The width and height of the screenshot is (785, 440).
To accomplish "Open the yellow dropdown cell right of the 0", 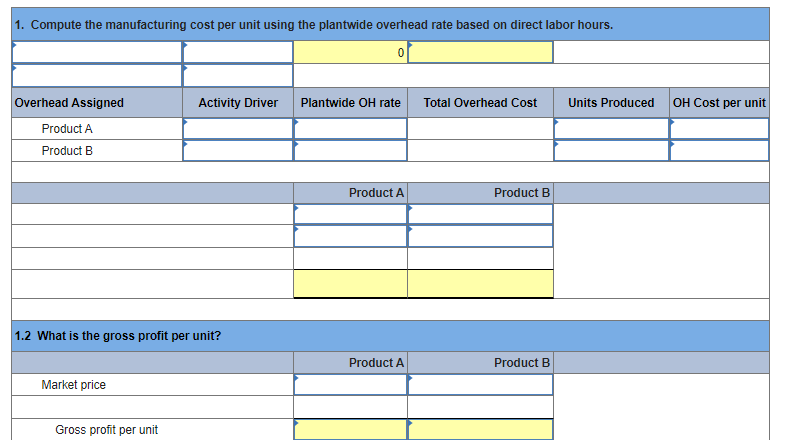I will (x=481, y=52).
